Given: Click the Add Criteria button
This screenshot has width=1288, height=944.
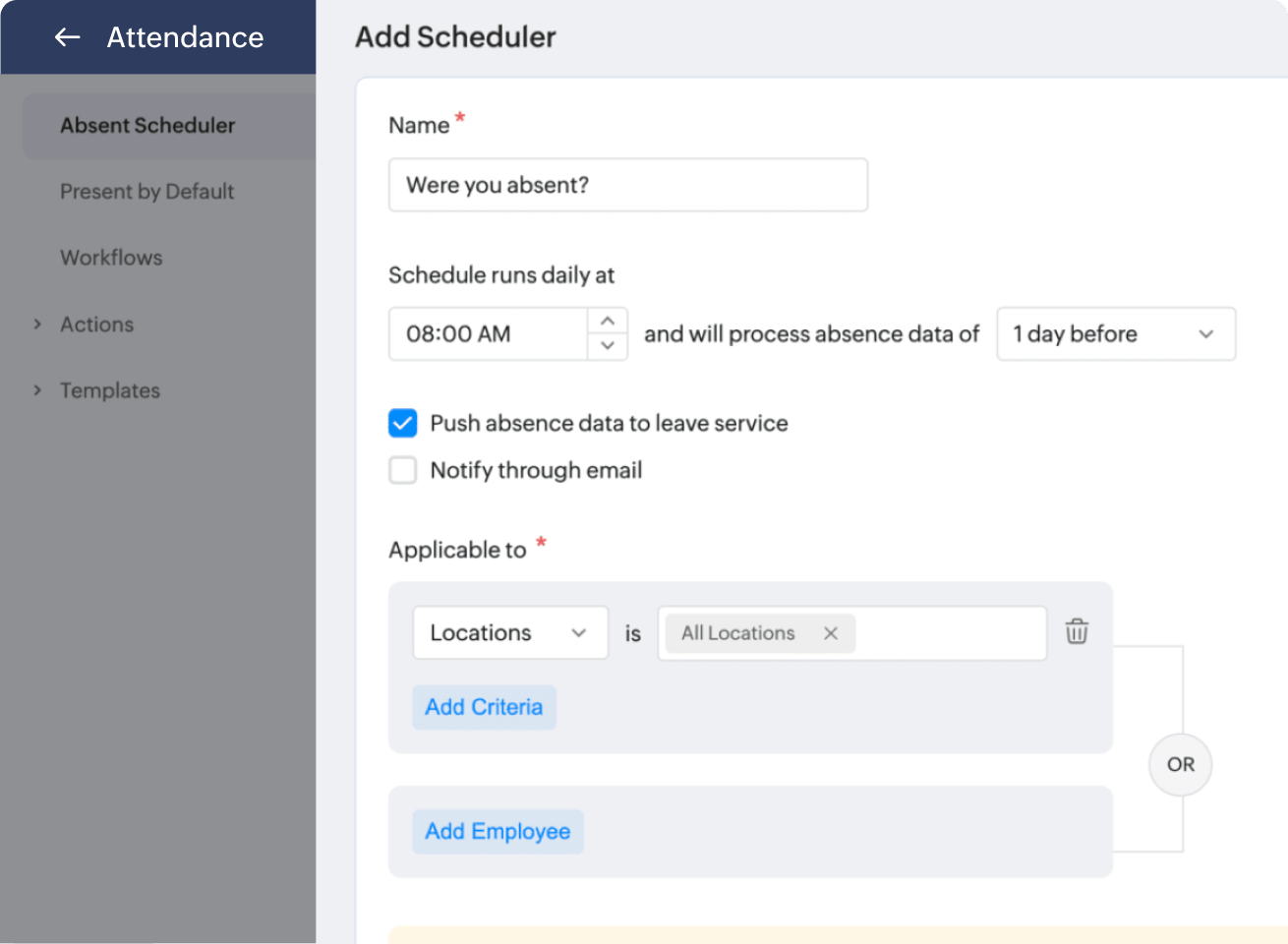Looking at the screenshot, I should (x=484, y=707).
